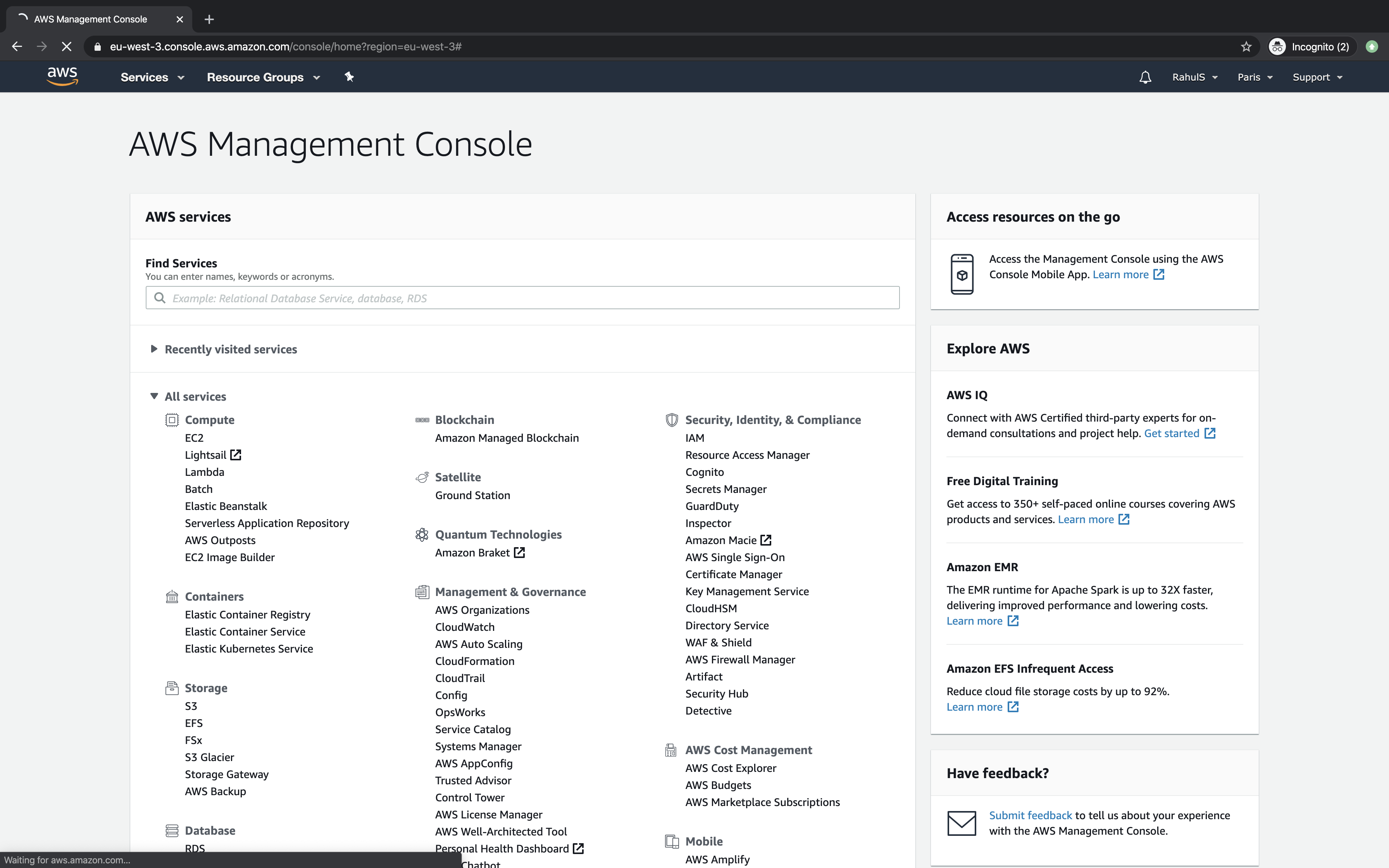This screenshot has height=868, width=1389.
Task: Click the Mobile category icon
Action: coord(672,841)
